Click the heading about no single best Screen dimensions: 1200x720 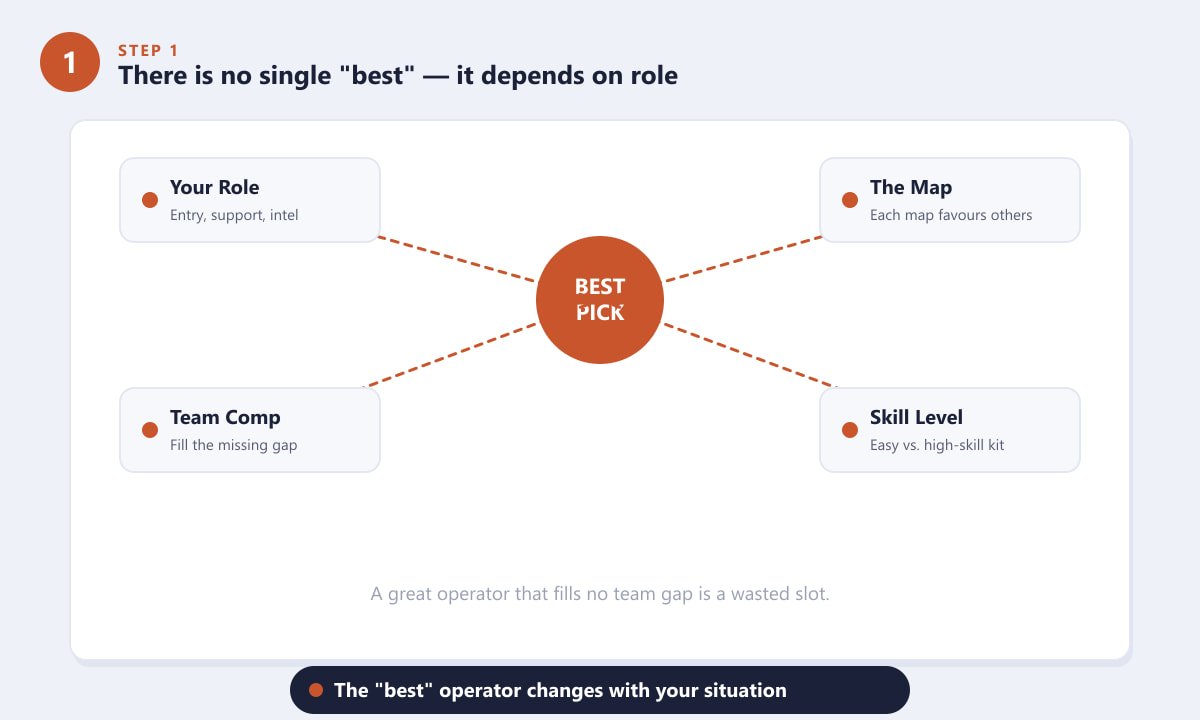[x=398, y=75]
